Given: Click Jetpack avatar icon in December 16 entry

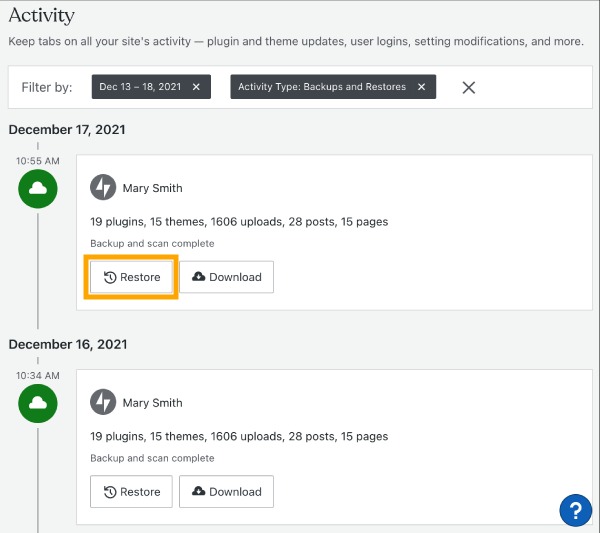Looking at the screenshot, I should coord(103,402).
